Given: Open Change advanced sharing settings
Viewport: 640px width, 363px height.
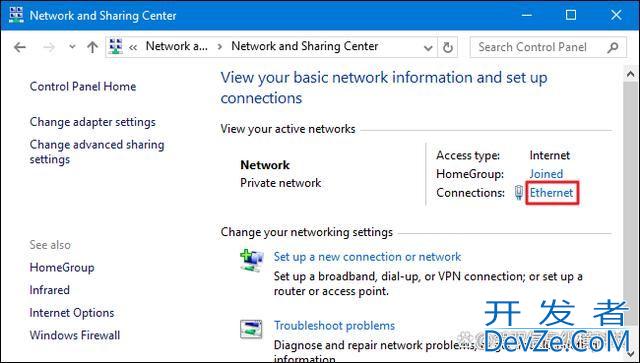Looking at the screenshot, I should pyautogui.click(x=97, y=151).
